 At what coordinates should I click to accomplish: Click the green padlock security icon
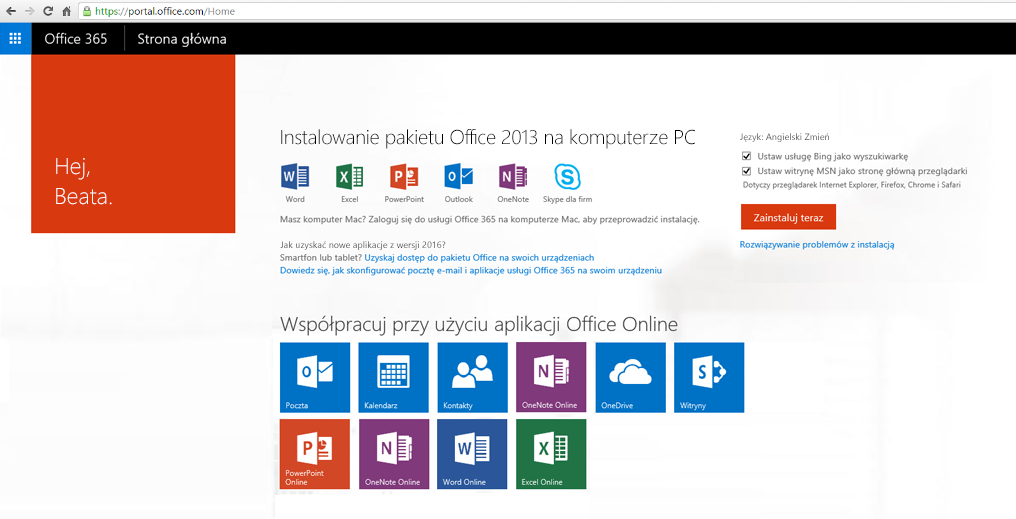87,11
